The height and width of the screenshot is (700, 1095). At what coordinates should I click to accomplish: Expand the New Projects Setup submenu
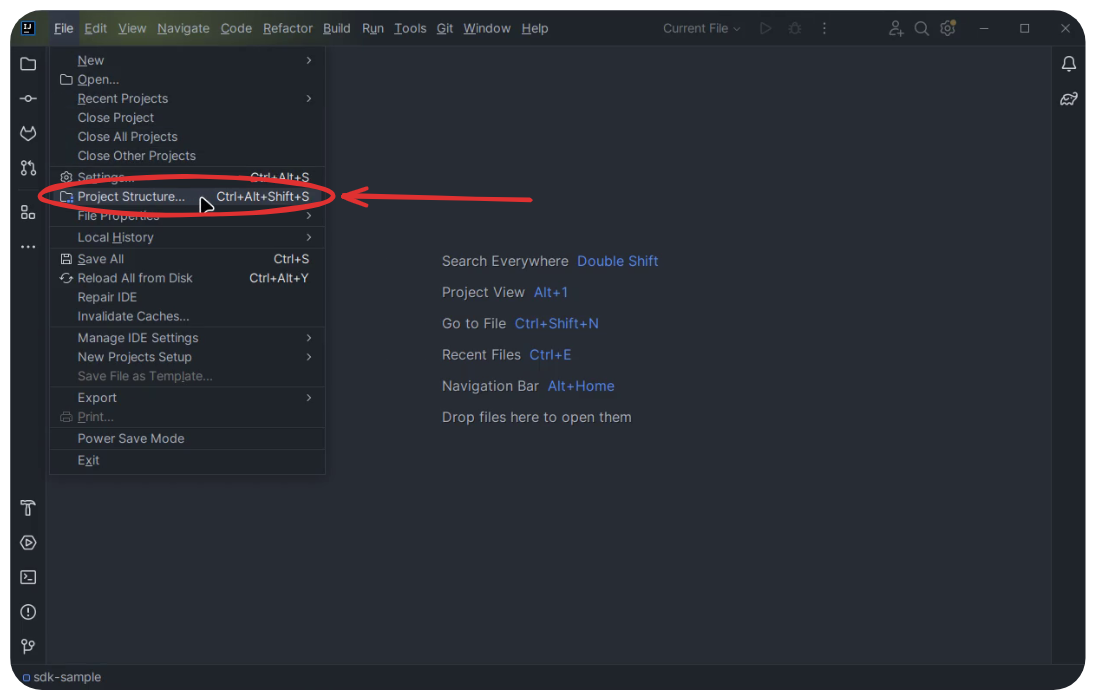[187, 357]
